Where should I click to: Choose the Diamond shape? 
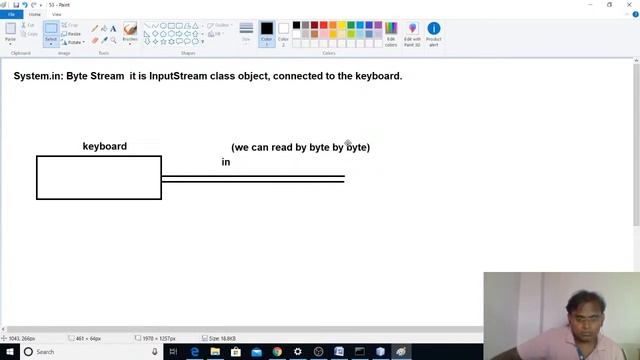click(155, 34)
